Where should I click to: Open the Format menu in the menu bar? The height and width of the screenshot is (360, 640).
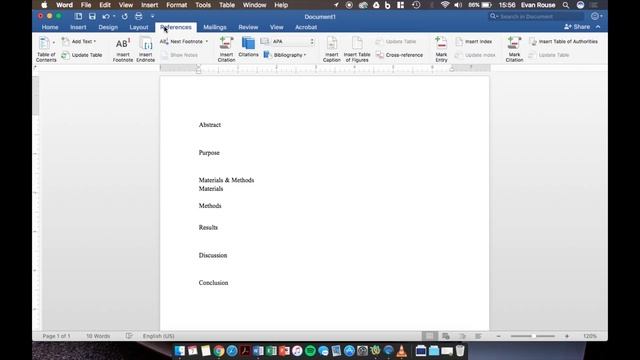176,5
